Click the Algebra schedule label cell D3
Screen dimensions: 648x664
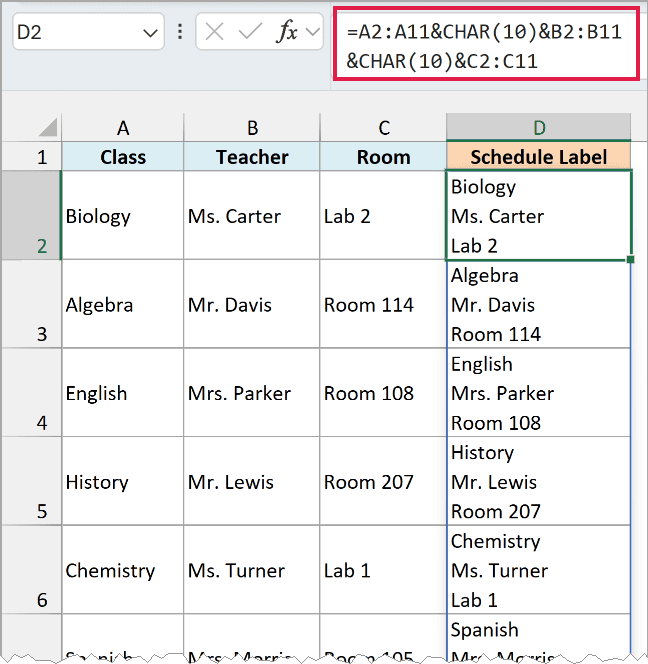(539, 304)
